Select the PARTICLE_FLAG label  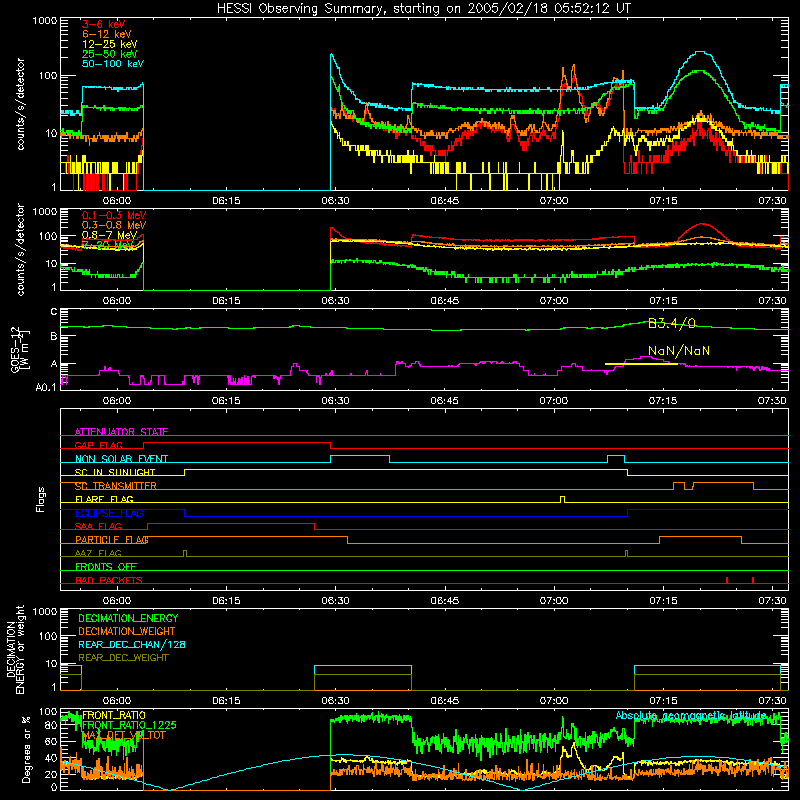pyautogui.click(x=112, y=539)
